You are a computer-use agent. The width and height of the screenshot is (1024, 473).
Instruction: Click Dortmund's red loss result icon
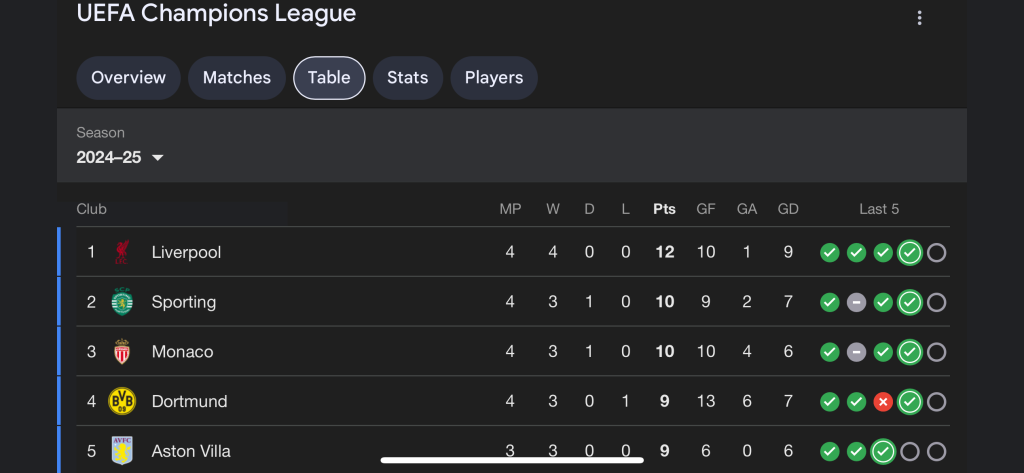point(883,402)
